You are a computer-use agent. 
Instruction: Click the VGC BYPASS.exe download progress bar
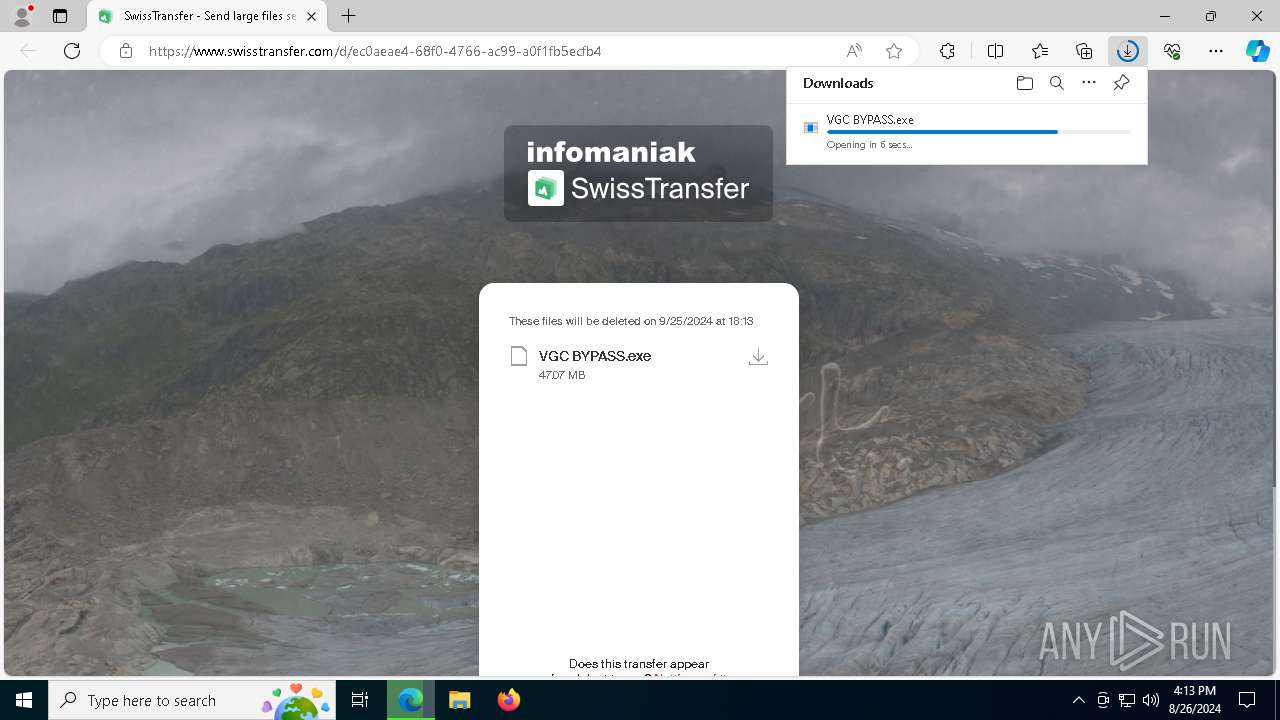(x=979, y=132)
